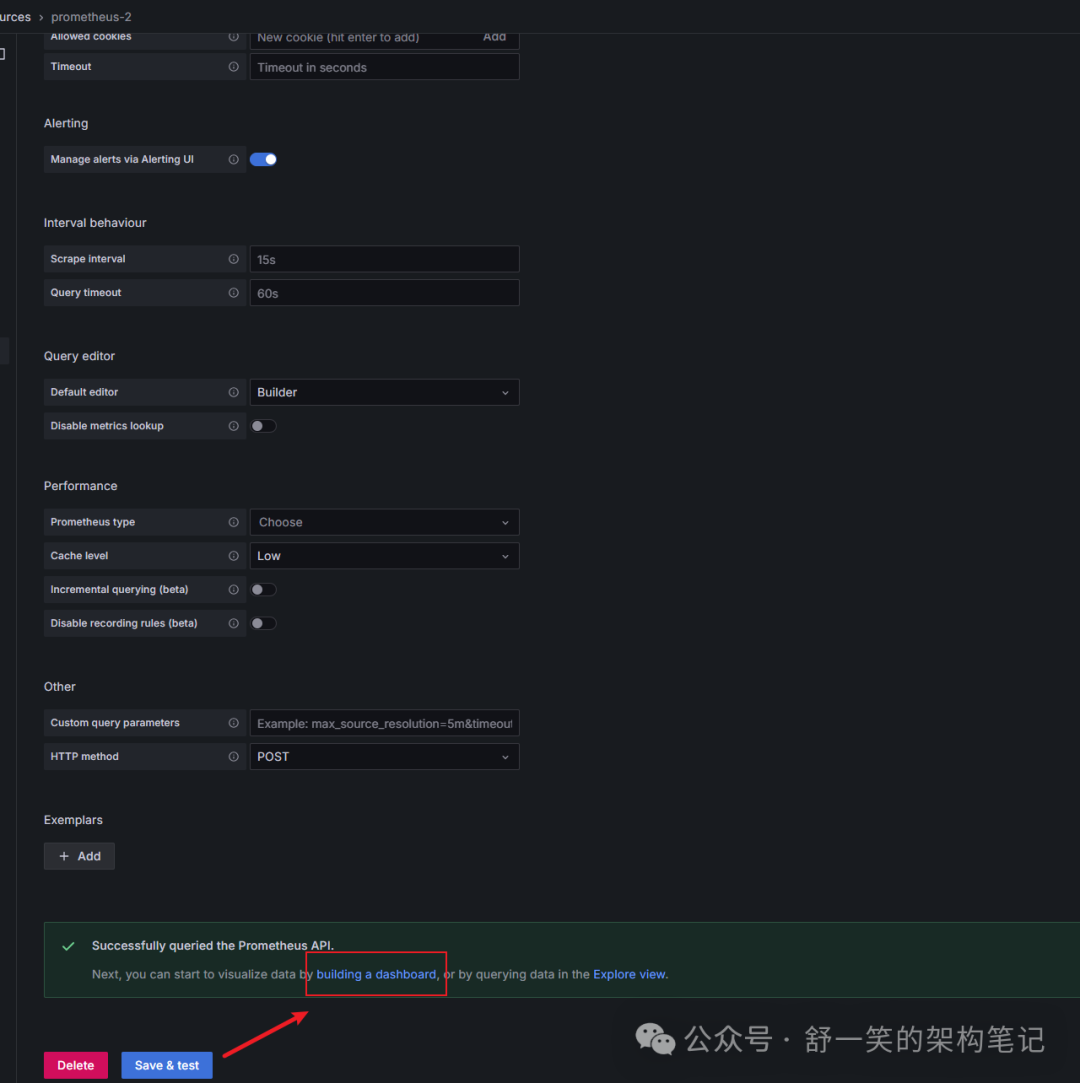Click info icon next to HTTP method

[x=233, y=757]
